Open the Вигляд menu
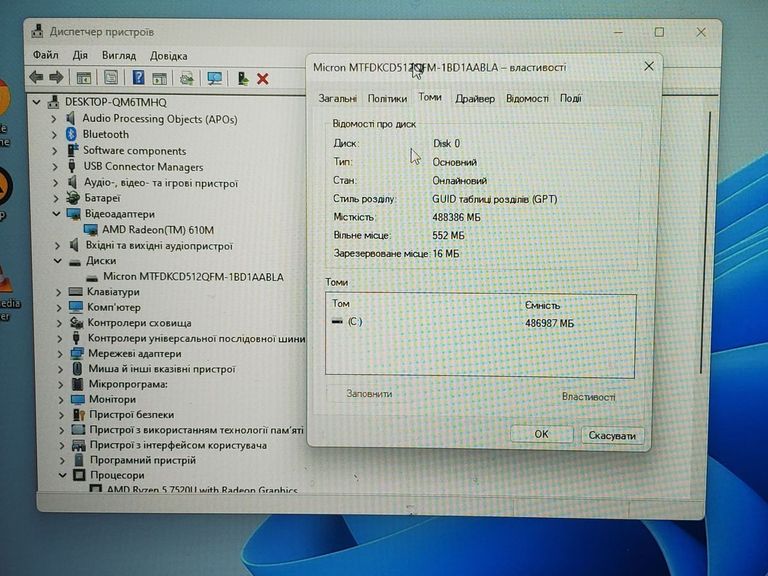Screen dimensions: 768x576 pyautogui.click(x=119, y=56)
